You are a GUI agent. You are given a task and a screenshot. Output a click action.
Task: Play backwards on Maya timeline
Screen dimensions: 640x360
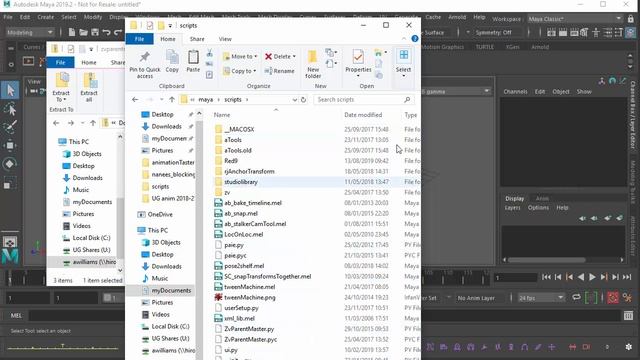[581, 277]
